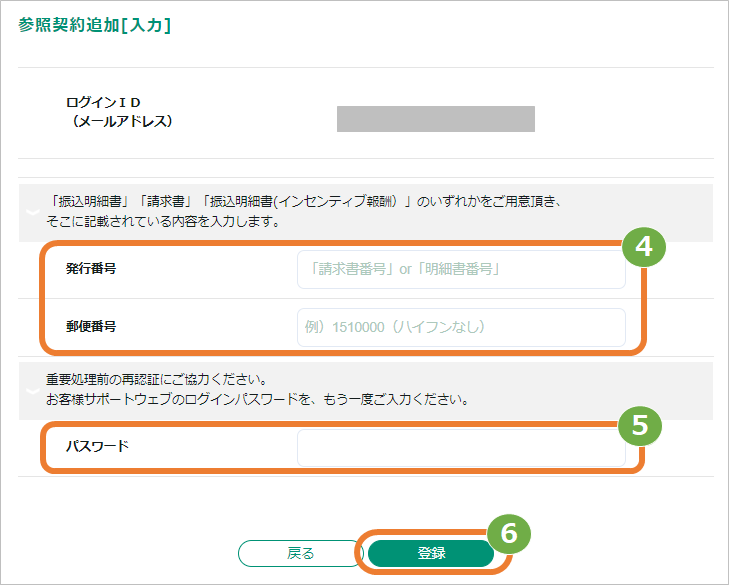Viewport: 729px width, 585px height.
Task: Collapse the 振込明細書 instruction section chevron
Action: coord(33,212)
